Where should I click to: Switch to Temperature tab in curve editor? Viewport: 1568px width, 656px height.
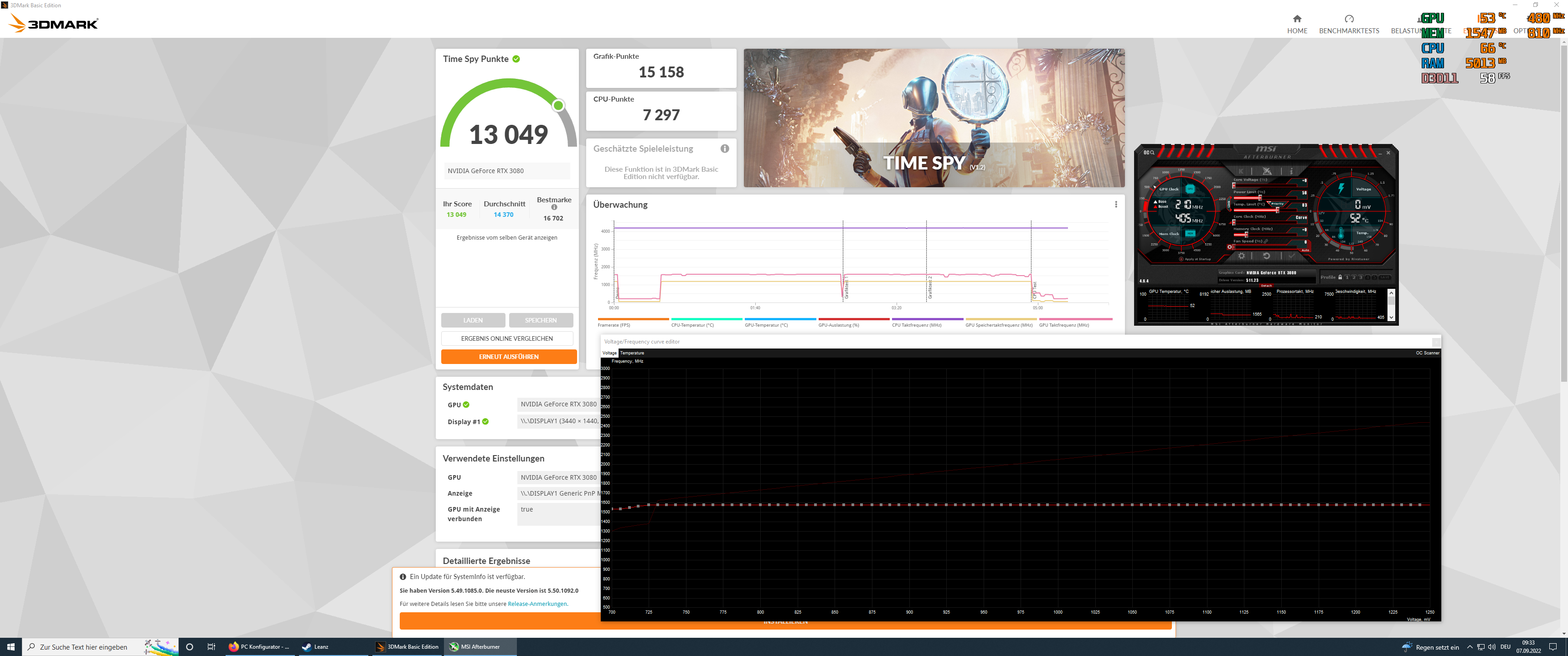pyautogui.click(x=632, y=353)
